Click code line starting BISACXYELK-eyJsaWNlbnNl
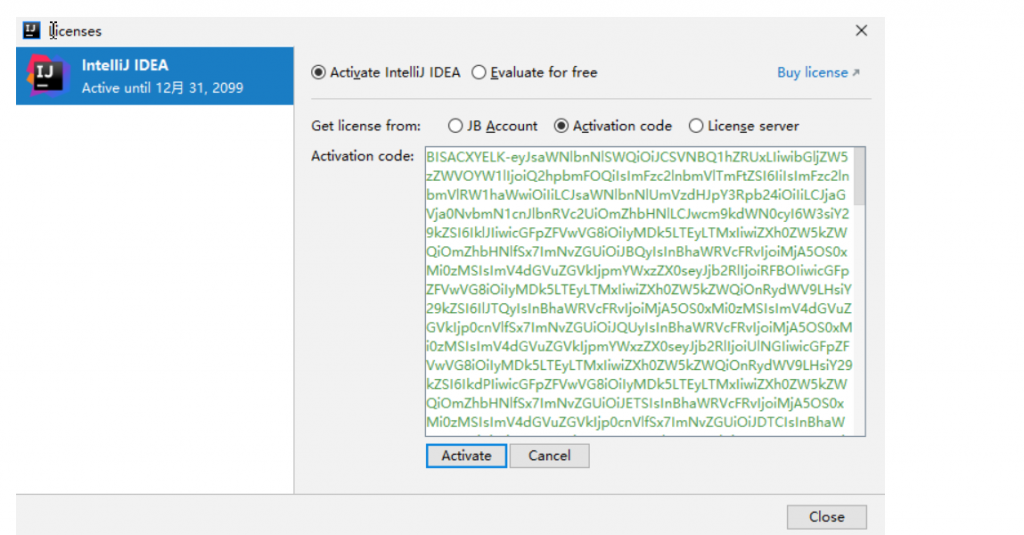This screenshot has height=535, width=1024. (x=637, y=157)
